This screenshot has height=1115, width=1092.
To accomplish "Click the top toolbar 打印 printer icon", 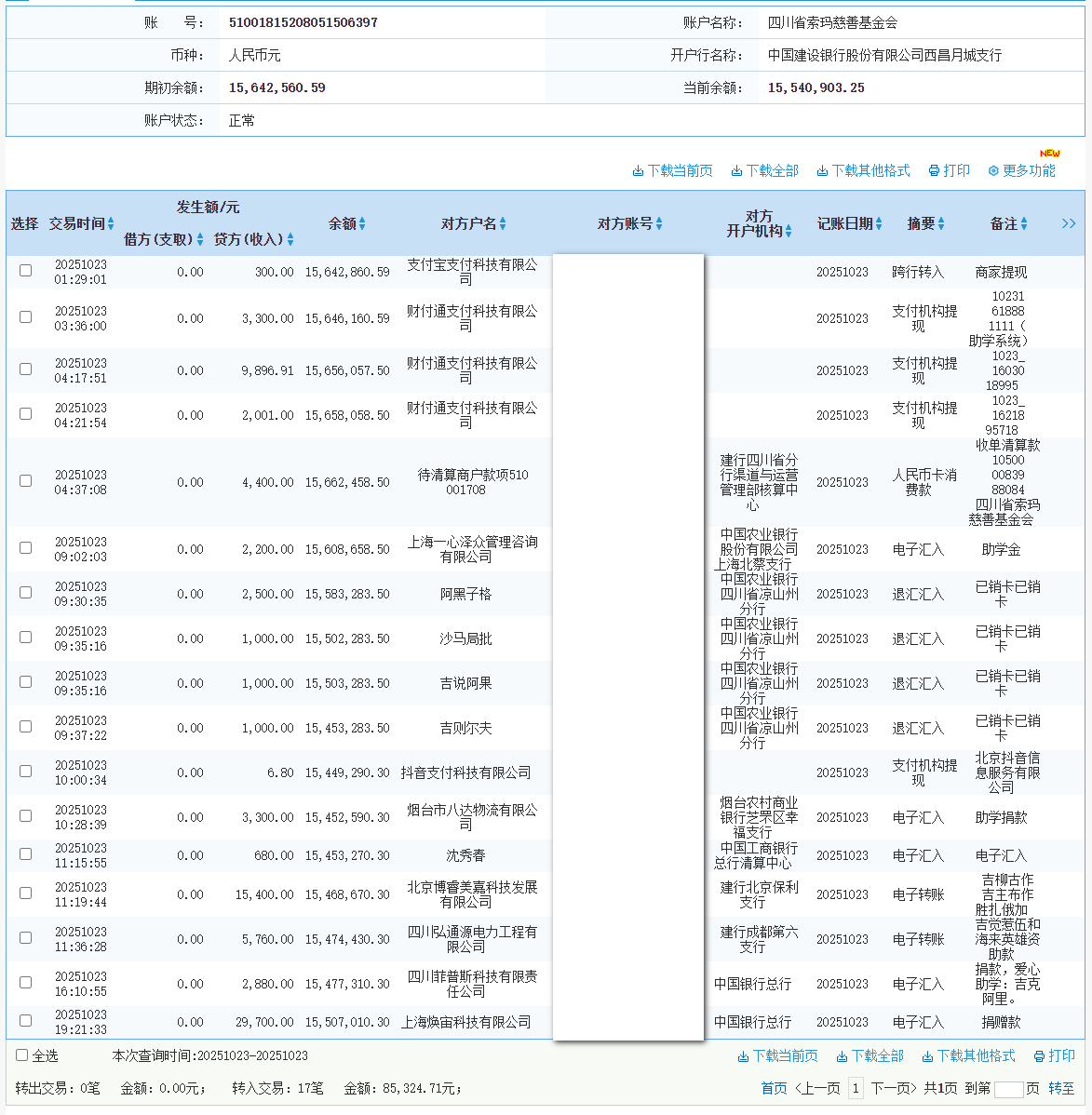I will pyautogui.click(x=934, y=171).
